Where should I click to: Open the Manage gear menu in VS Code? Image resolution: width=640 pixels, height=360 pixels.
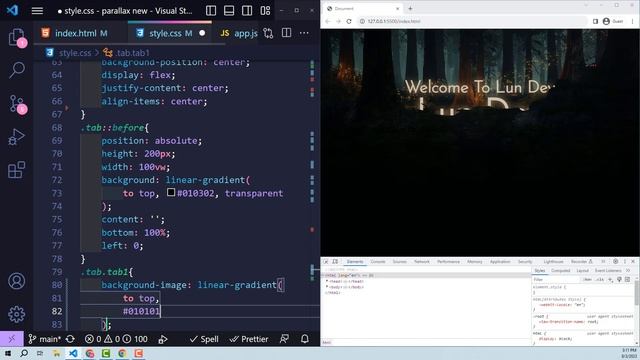[16, 314]
